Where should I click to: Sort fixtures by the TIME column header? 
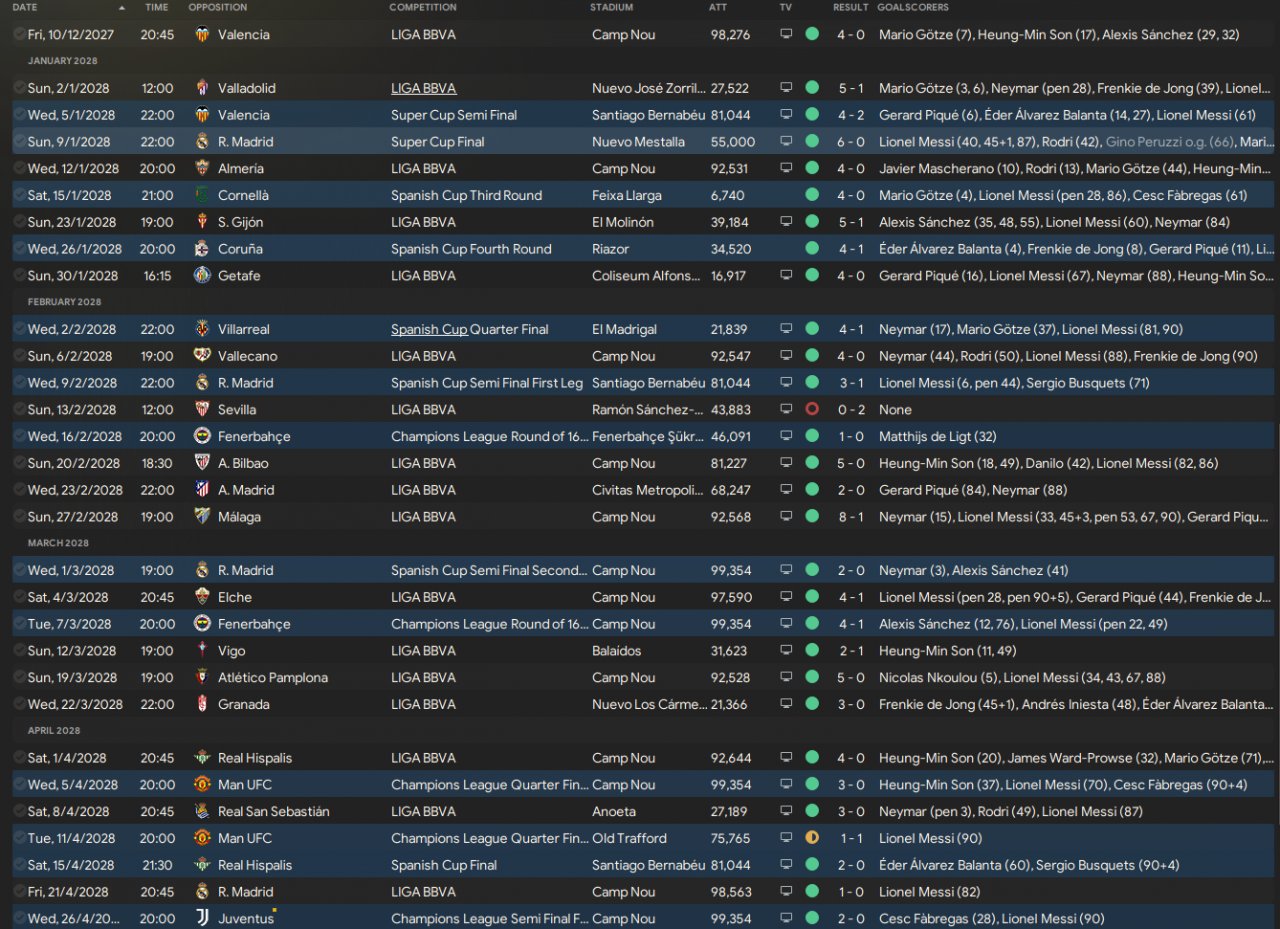156,7
